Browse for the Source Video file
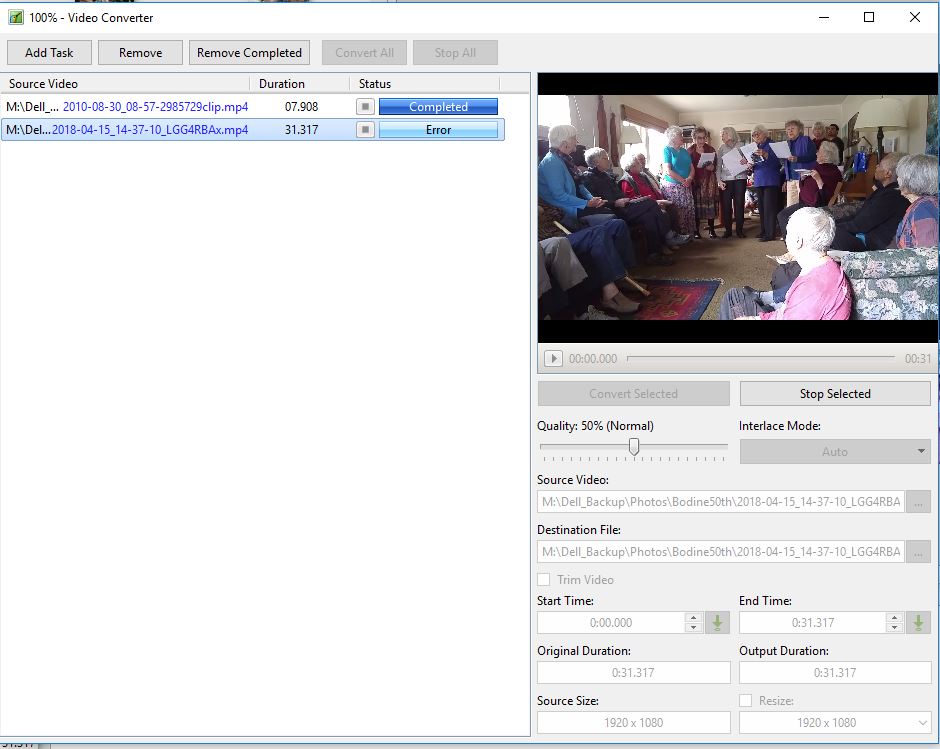 (918, 502)
